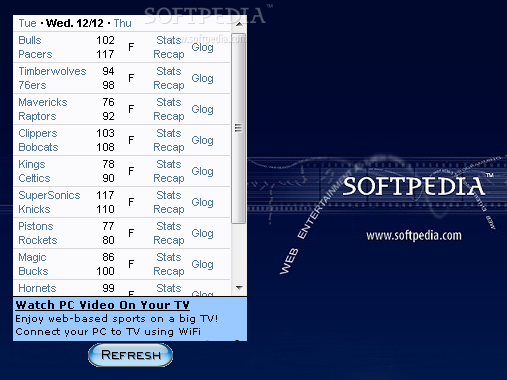Read Recap for Timberwolves vs 76ers

pyautogui.click(x=169, y=85)
